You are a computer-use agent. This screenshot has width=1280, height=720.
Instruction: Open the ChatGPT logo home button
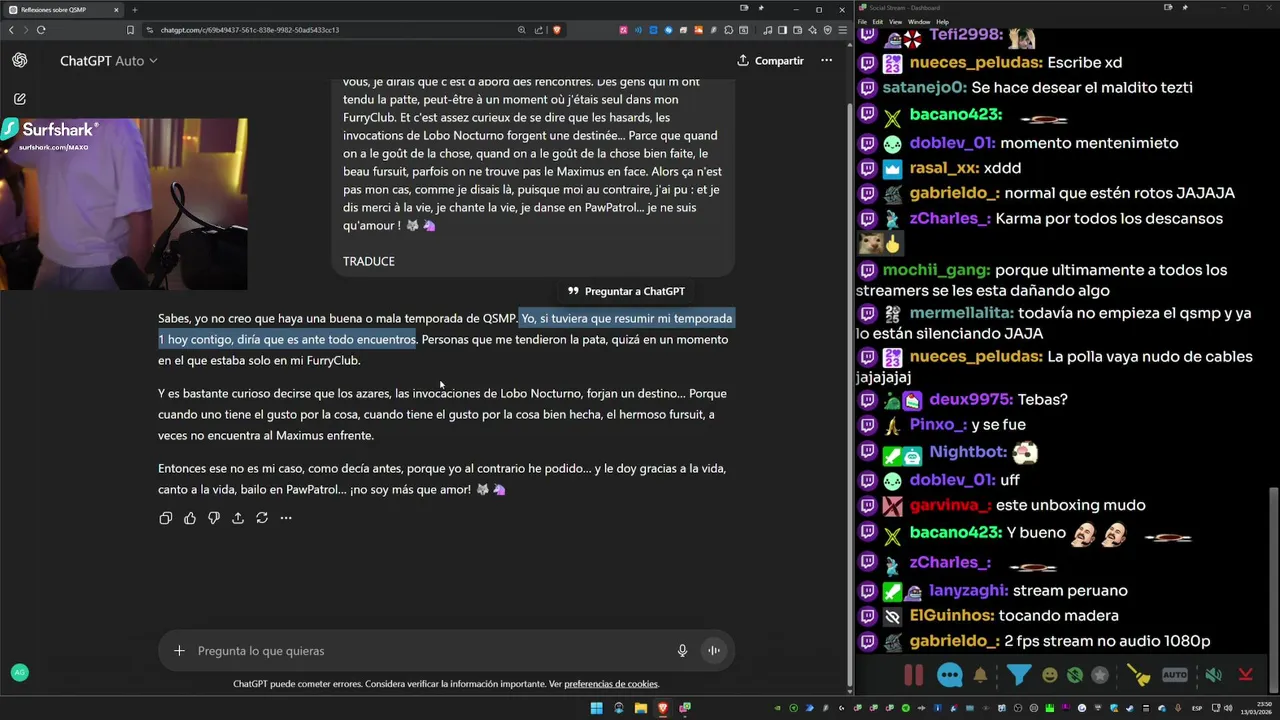click(x=19, y=60)
